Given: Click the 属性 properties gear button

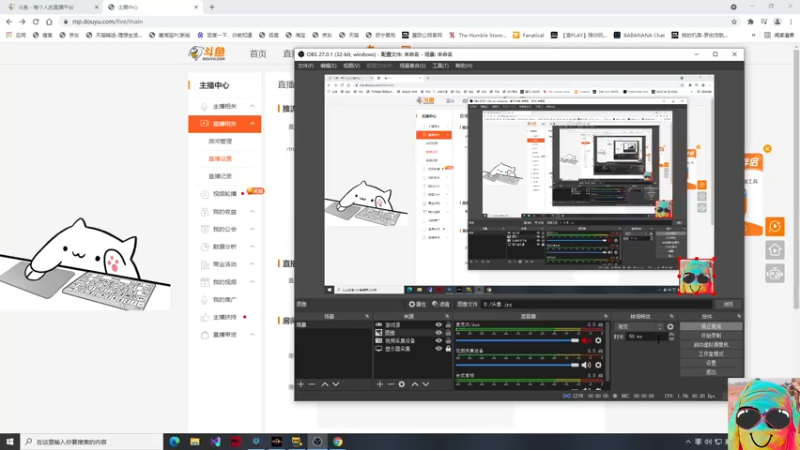Looking at the screenshot, I should point(417,305).
